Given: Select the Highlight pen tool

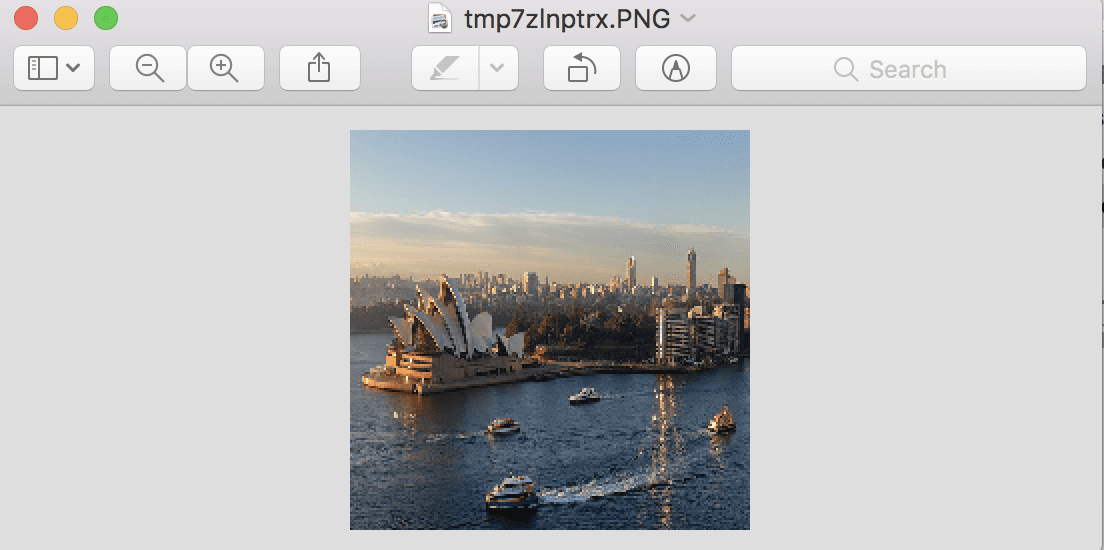Looking at the screenshot, I should point(445,68).
